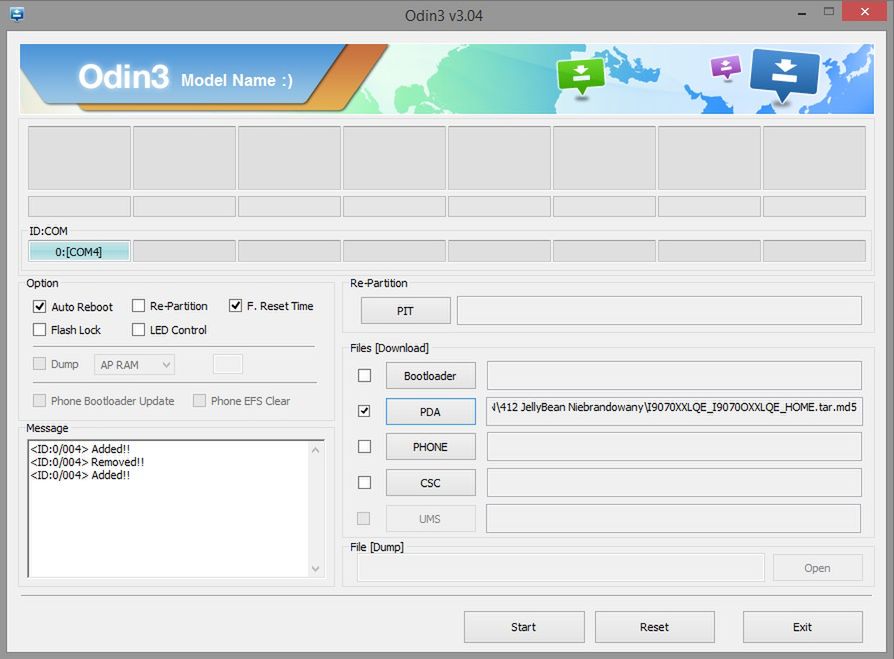The height and width of the screenshot is (659, 894).
Task: Enable the Flash Lock checkbox
Action: point(39,330)
